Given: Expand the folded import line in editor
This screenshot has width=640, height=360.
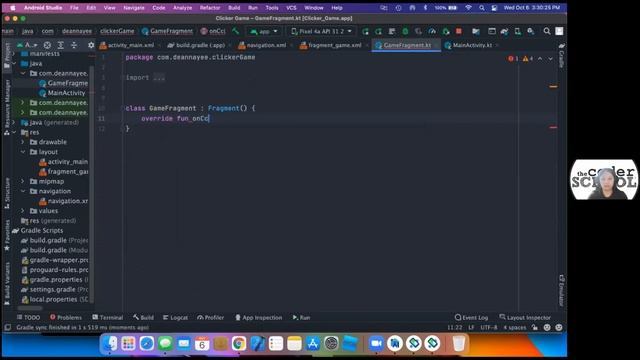Looking at the screenshot, I should pyautogui.click(x=159, y=78).
